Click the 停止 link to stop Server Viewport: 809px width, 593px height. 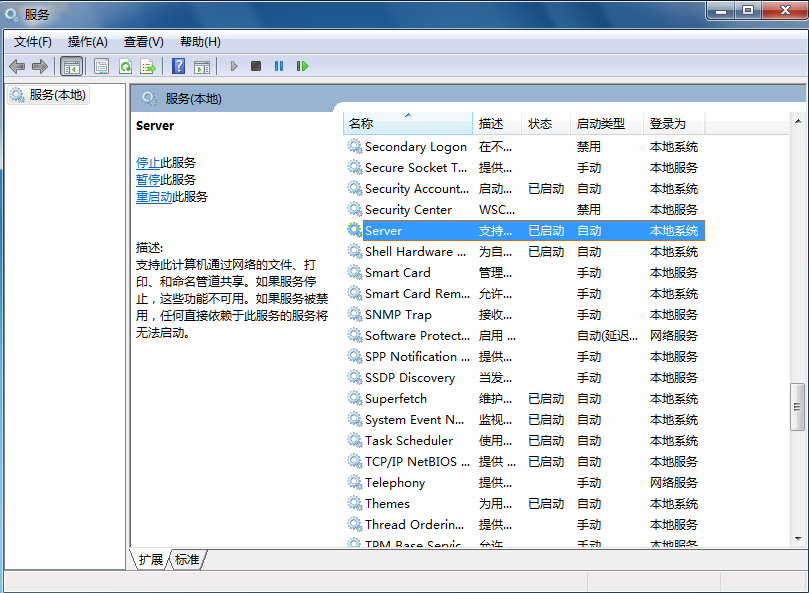point(148,162)
